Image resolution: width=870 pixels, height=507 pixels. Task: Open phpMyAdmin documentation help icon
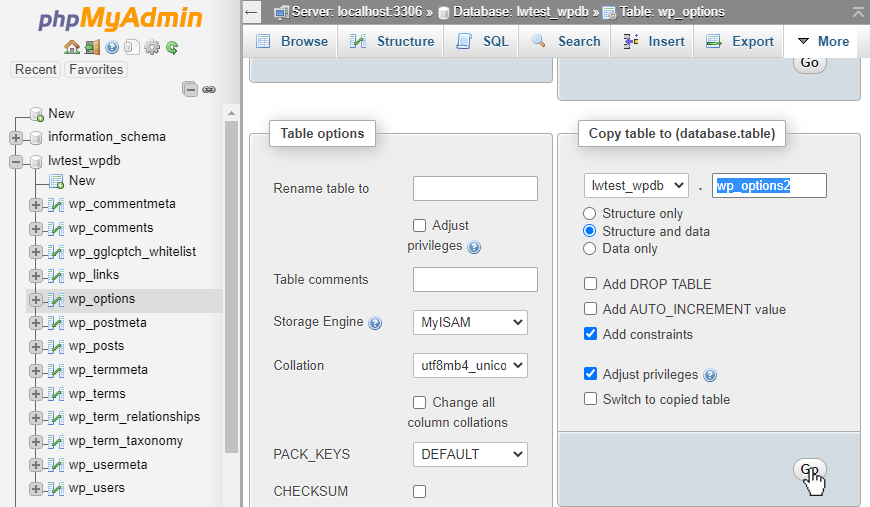point(112,47)
